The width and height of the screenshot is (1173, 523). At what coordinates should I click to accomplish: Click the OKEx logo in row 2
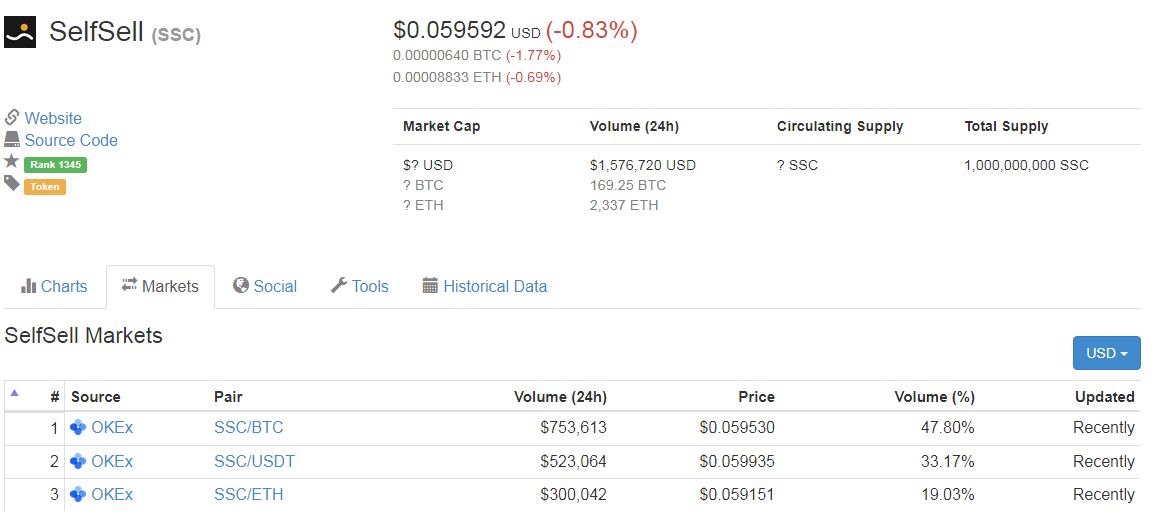78,462
